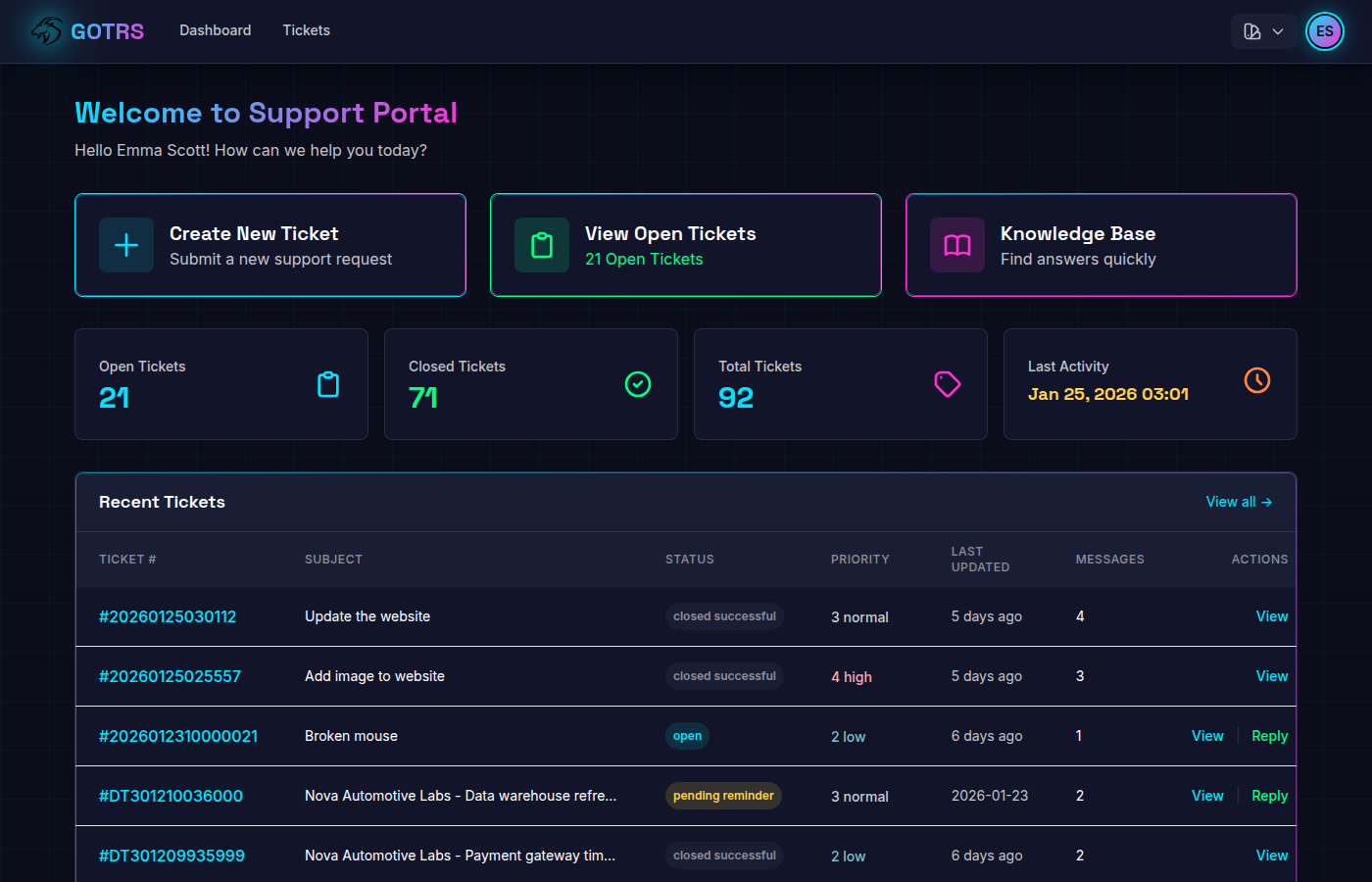The image size is (1372, 882).
Task: Click the plus icon on Create New Ticket card
Action: 126,245
